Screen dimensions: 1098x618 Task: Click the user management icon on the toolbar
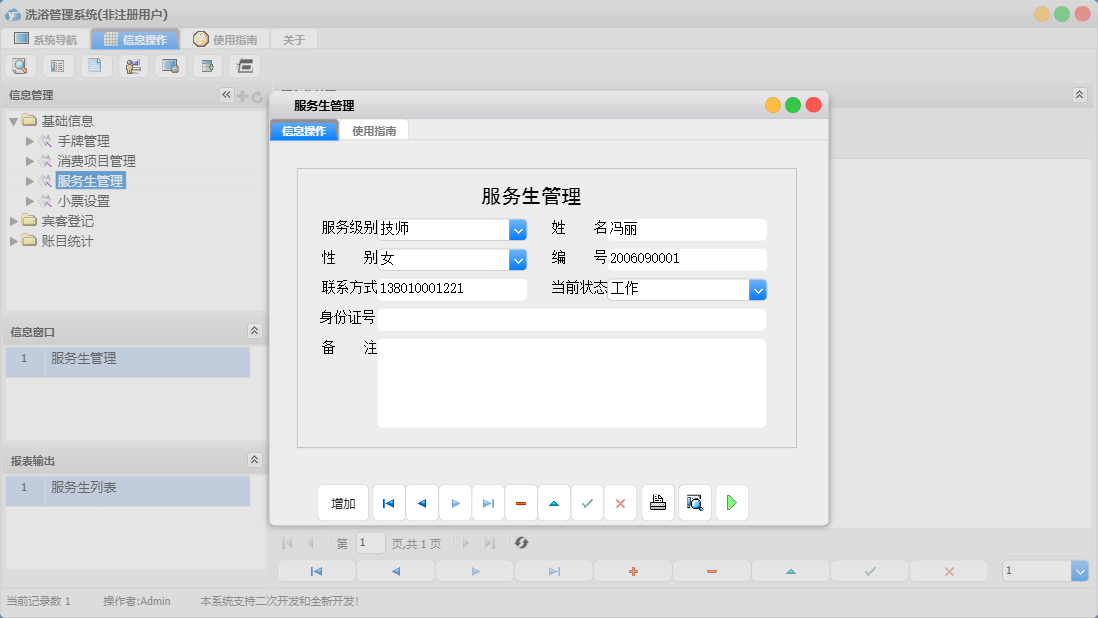(x=133, y=66)
